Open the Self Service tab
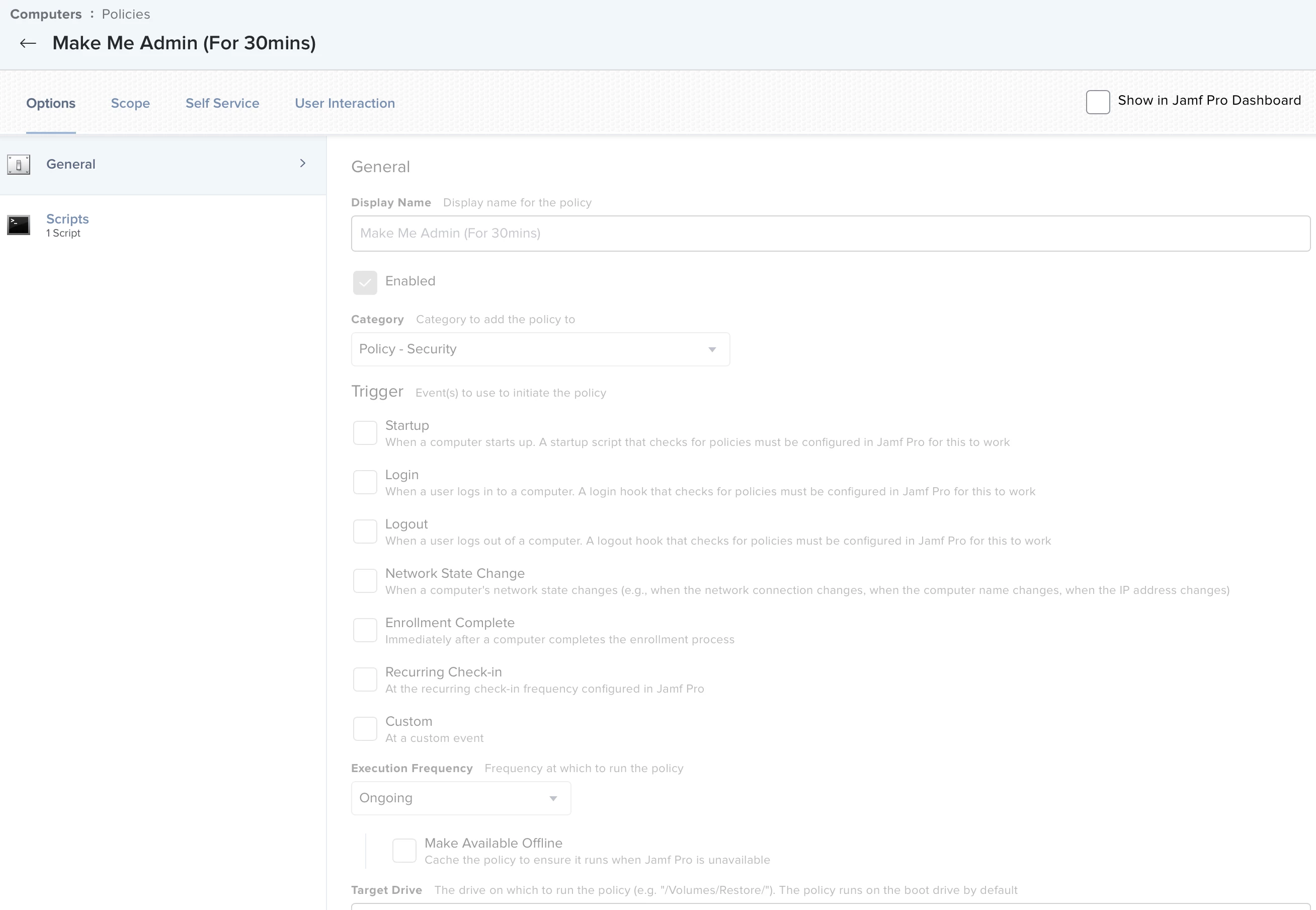 point(222,103)
